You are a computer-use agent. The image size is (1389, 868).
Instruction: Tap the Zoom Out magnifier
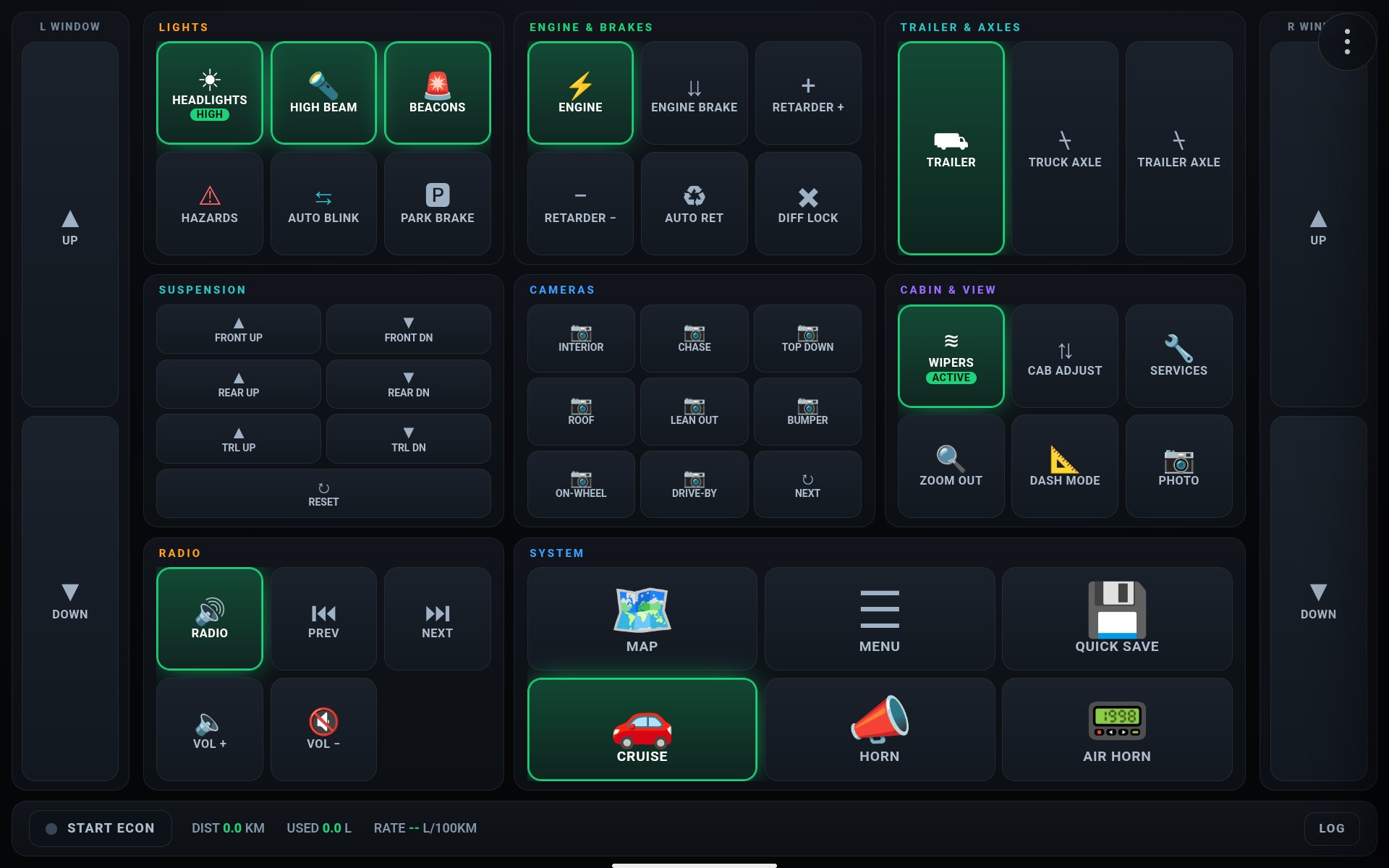(x=951, y=466)
